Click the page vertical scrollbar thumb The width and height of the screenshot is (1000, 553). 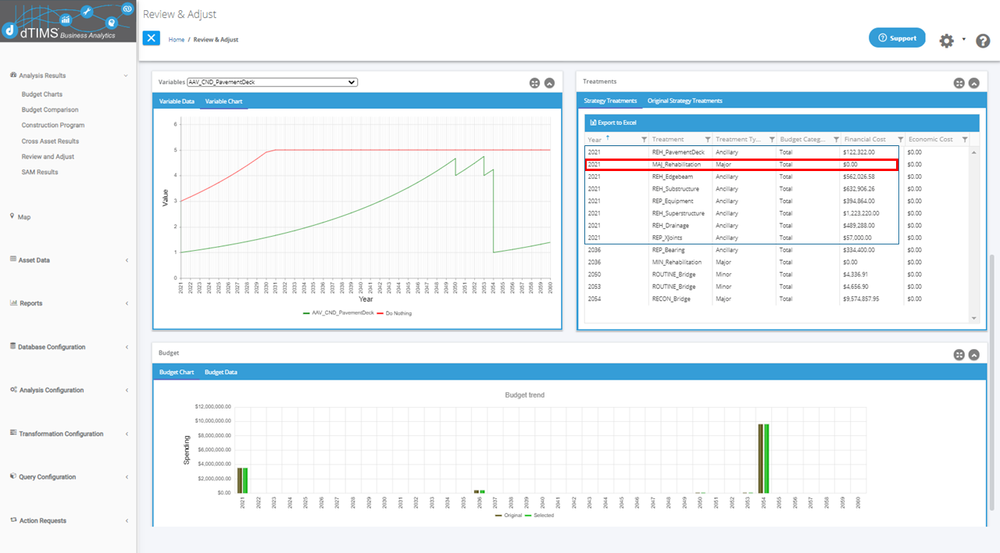tap(992, 383)
